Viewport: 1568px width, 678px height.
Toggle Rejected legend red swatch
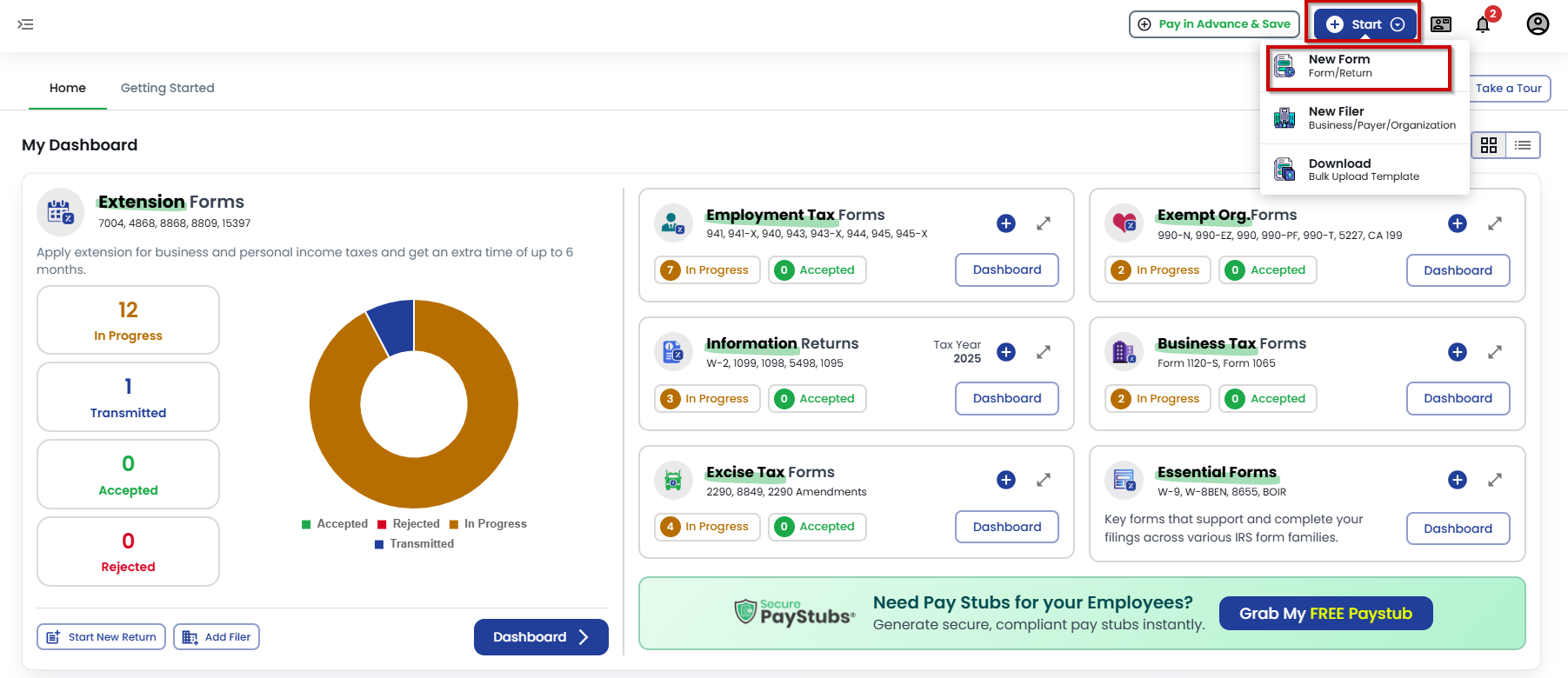point(382,524)
